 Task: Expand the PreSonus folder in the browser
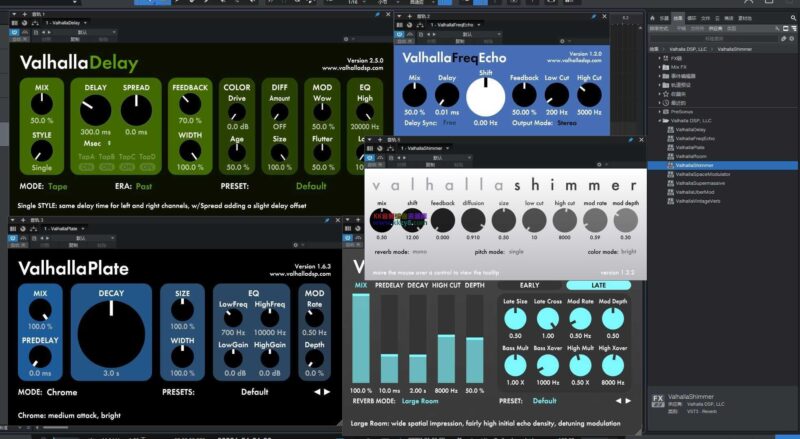[x=660, y=112]
